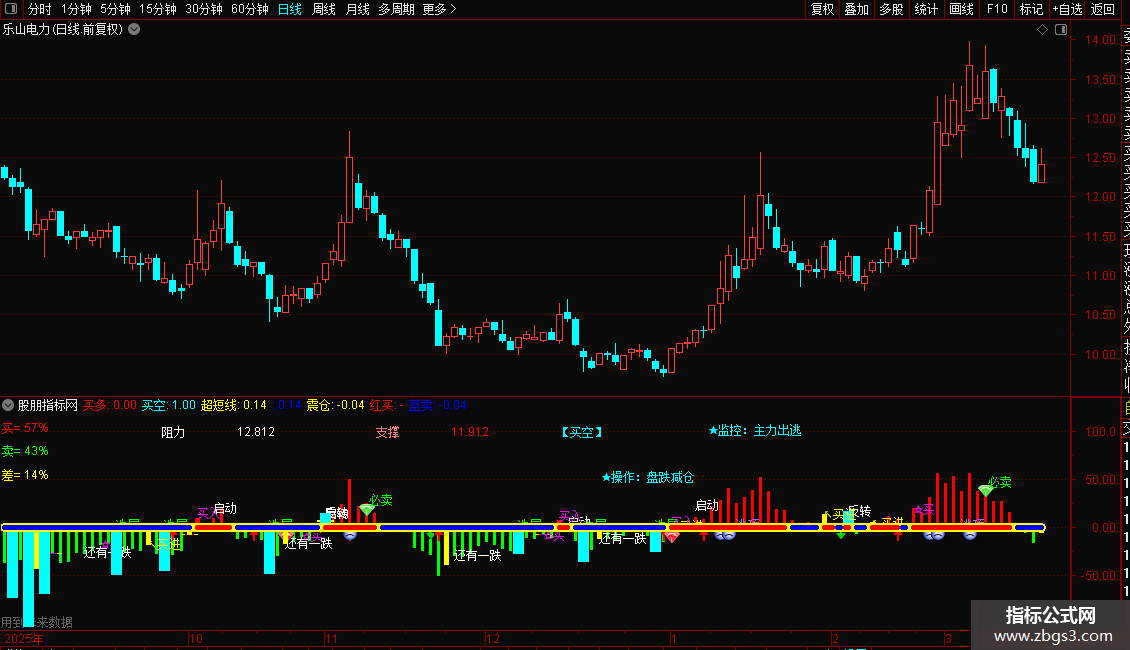
Task: Collapse the 股朋指标网 indicator dropdown icon
Action: [x=8, y=405]
